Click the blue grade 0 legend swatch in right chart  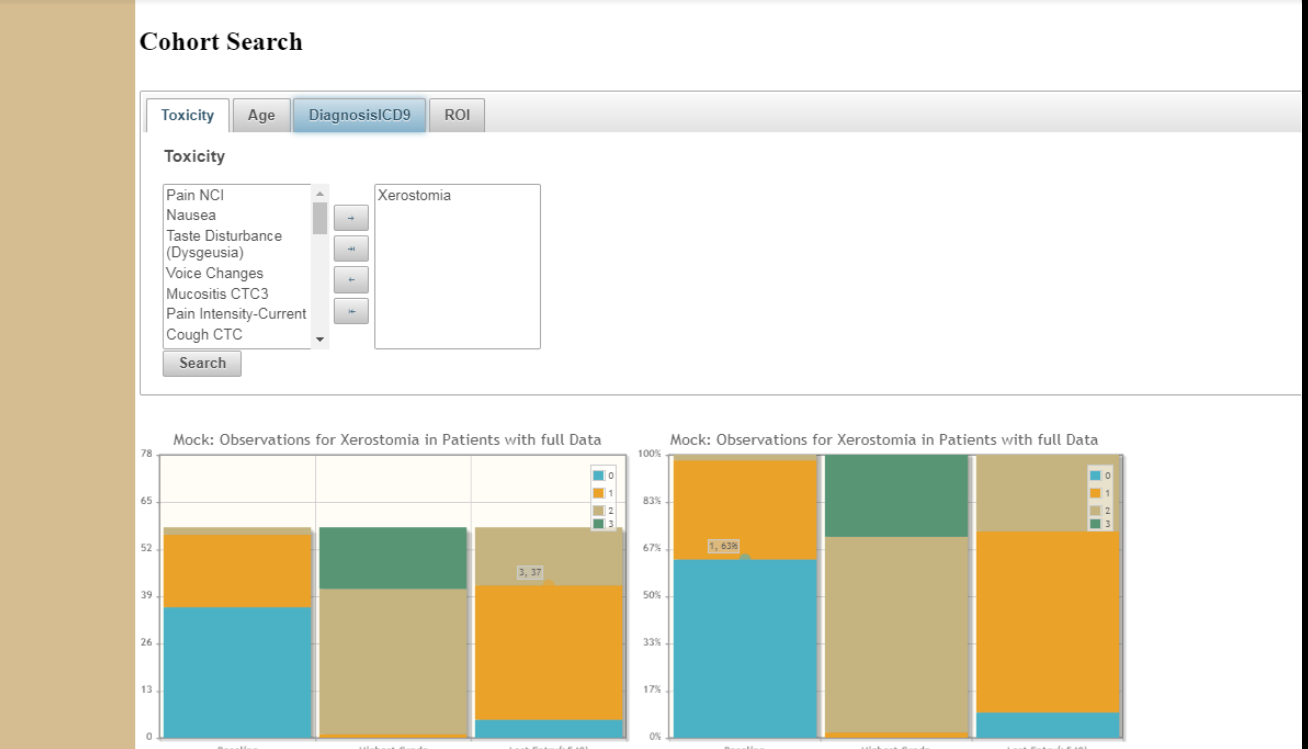click(x=1095, y=476)
